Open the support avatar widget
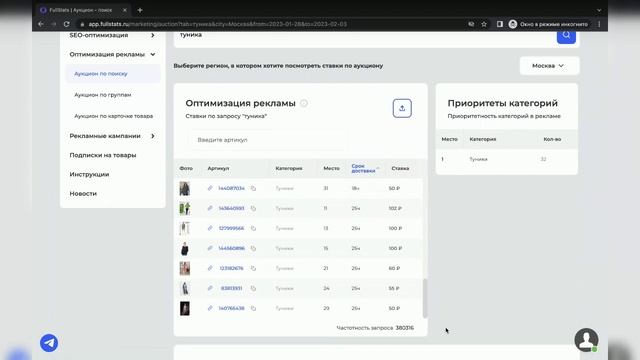 coord(587,340)
